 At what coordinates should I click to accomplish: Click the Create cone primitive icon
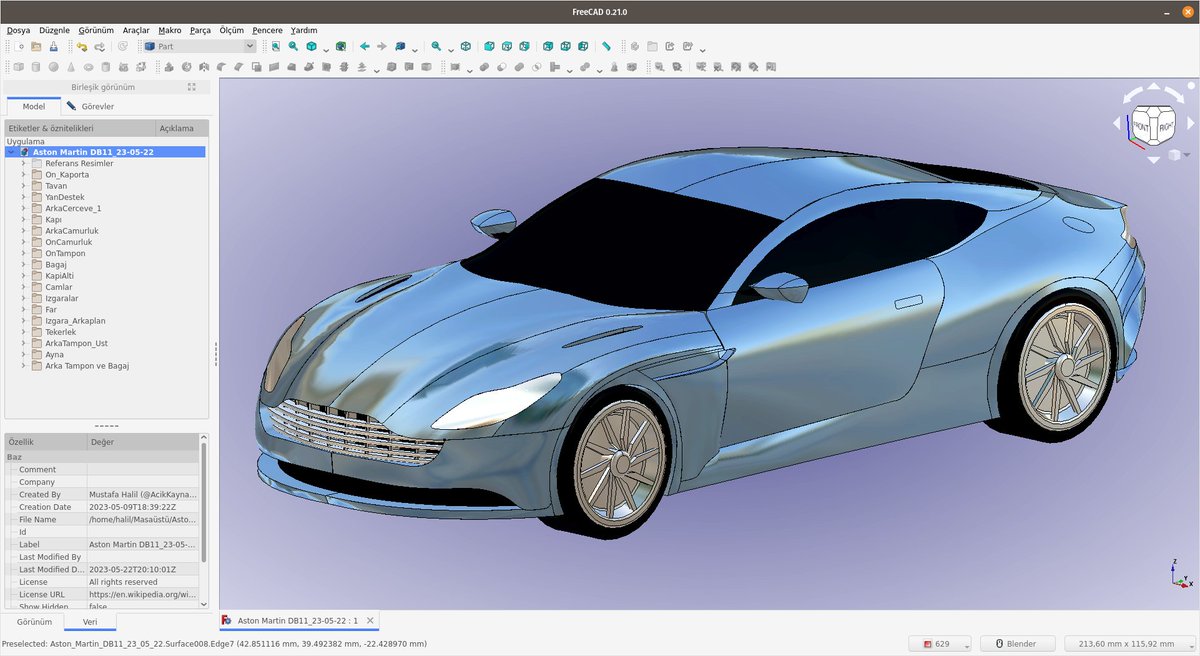[71, 67]
